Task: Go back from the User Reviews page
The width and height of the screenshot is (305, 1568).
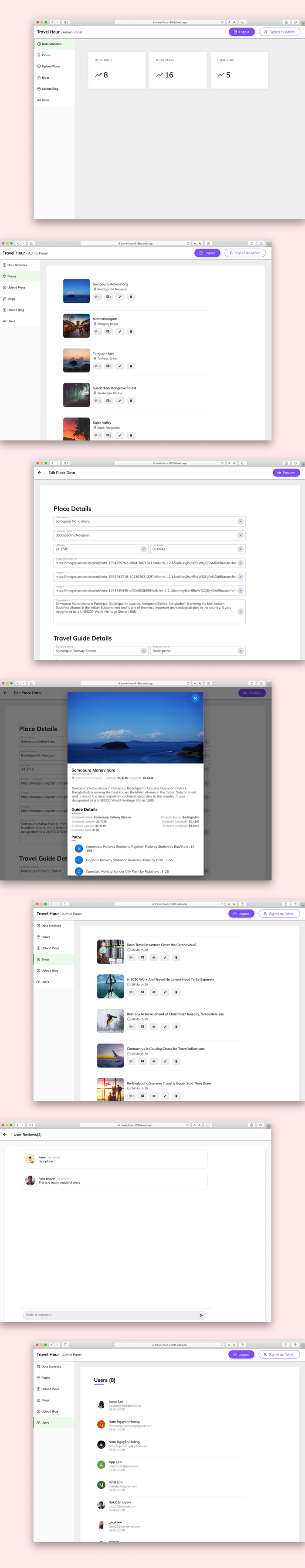Action: pos(5,1135)
